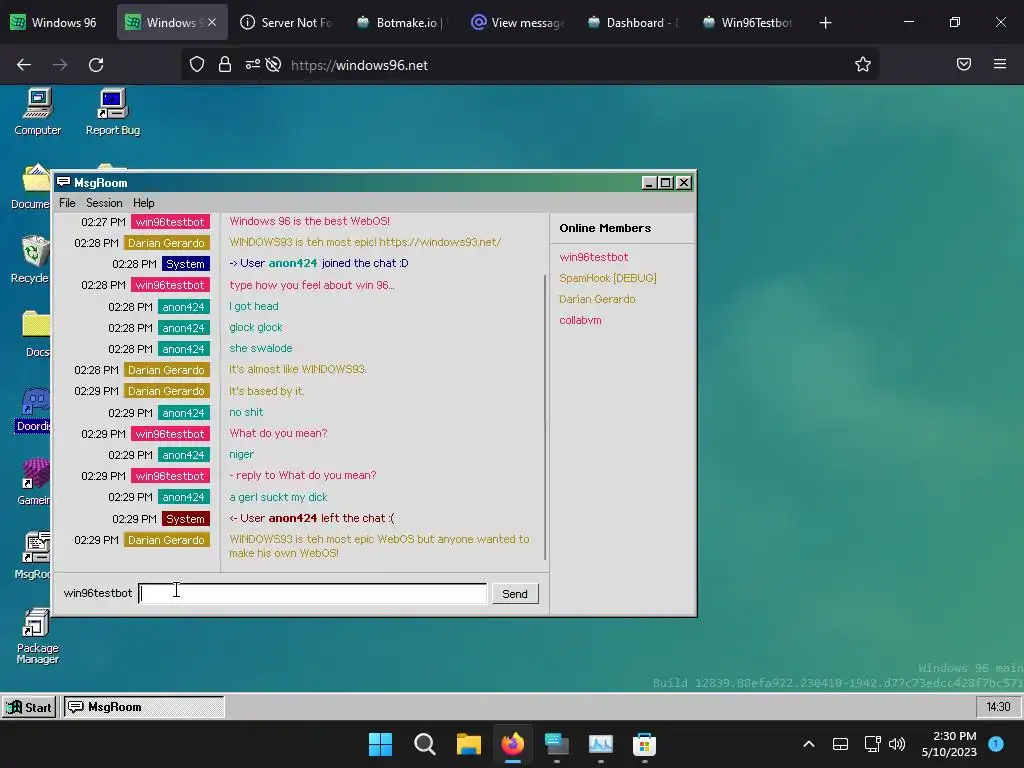1024x768 pixels.
Task: Open the Documents folder desktop icon
Action: [x=31, y=186]
